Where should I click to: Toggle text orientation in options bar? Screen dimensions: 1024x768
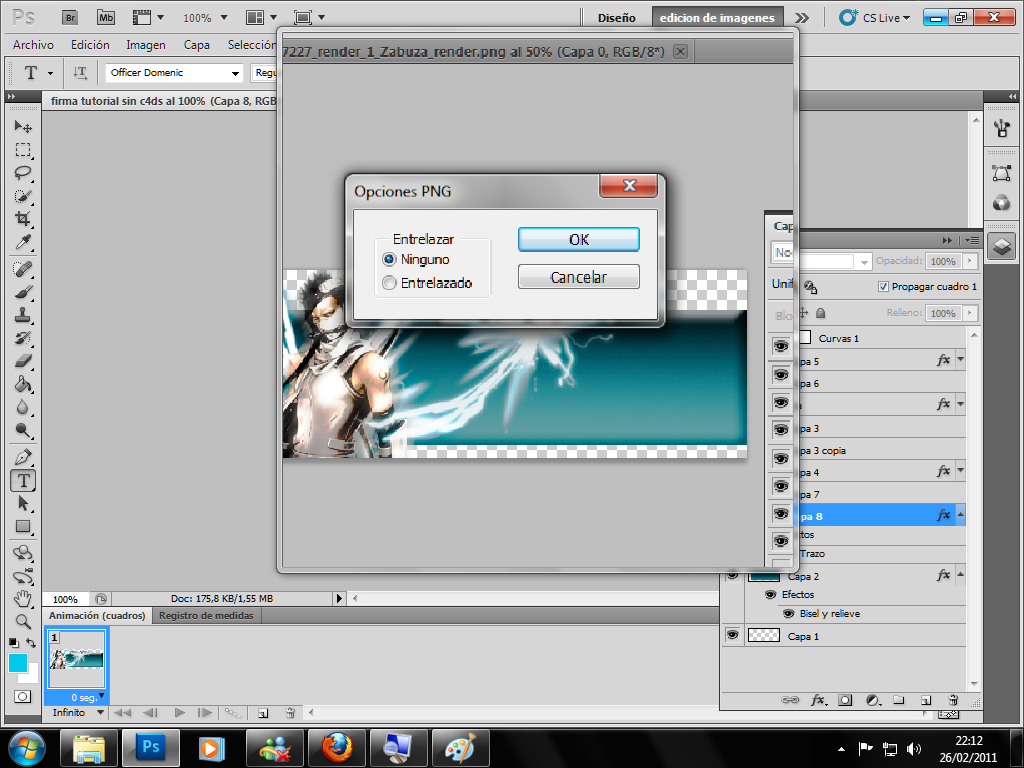click(x=80, y=73)
